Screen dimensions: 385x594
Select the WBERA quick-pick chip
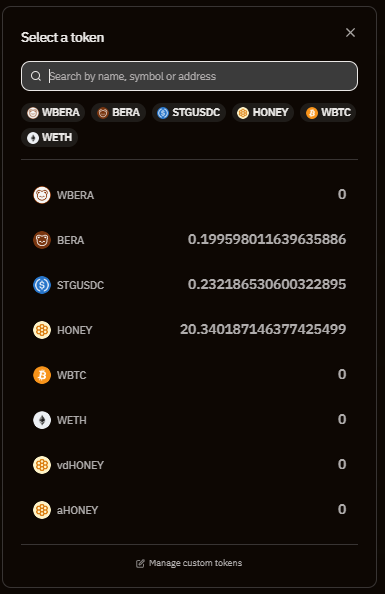pos(53,113)
